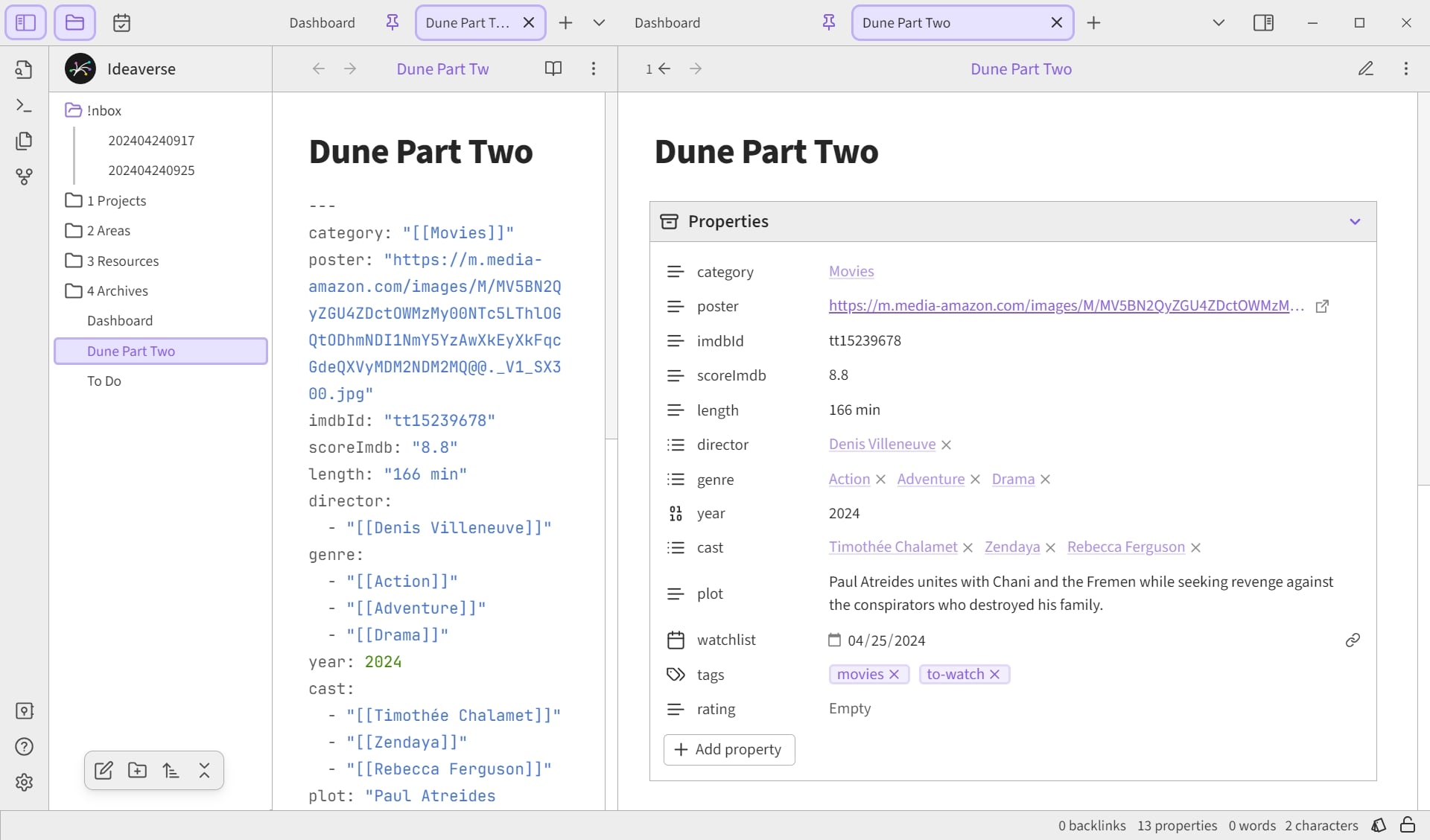Screen dimensions: 1430x840
Task: Toggle the lock icon in status bar
Action: pos(1407,825)
